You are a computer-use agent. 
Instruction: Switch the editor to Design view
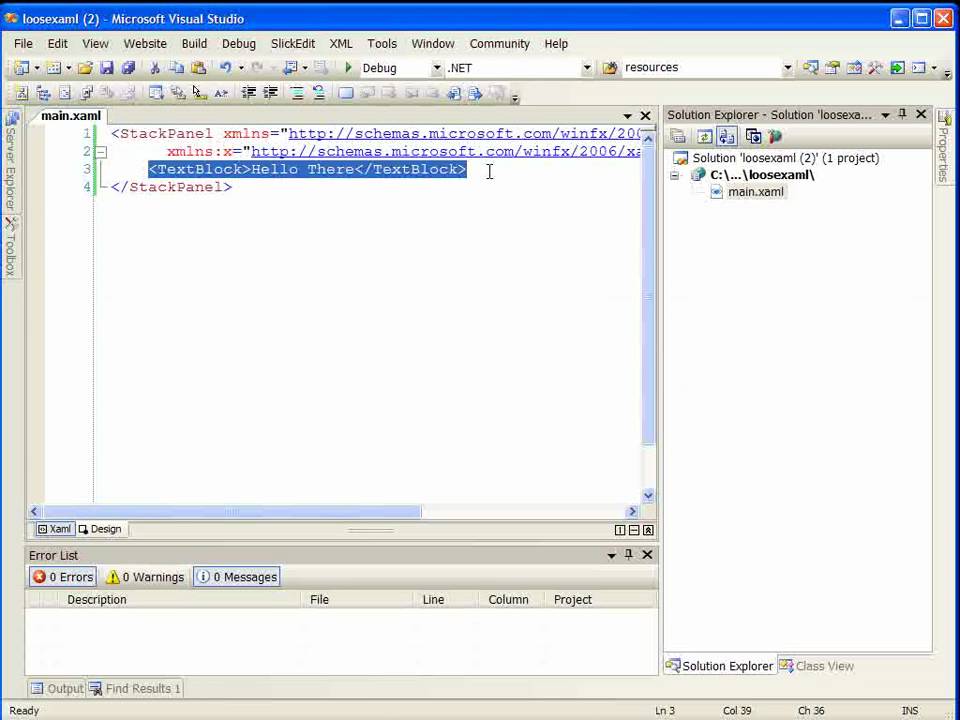click(x=100, y=529)
